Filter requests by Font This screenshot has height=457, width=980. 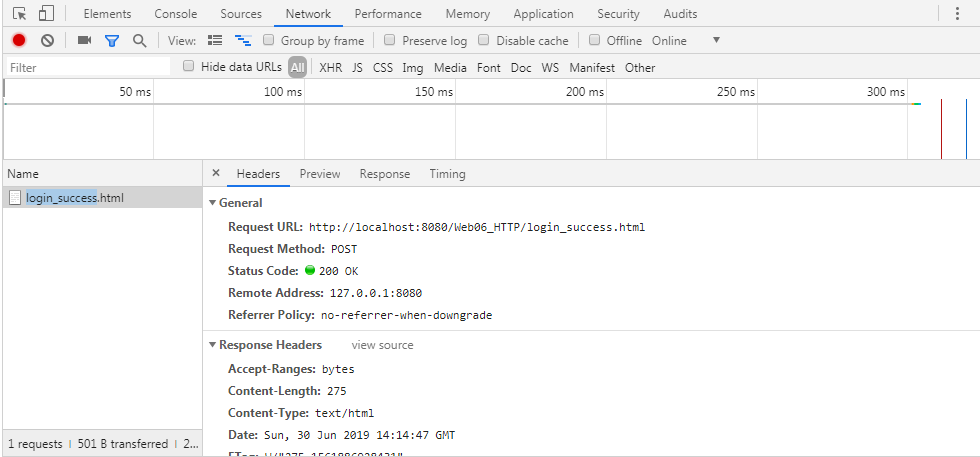489,68
